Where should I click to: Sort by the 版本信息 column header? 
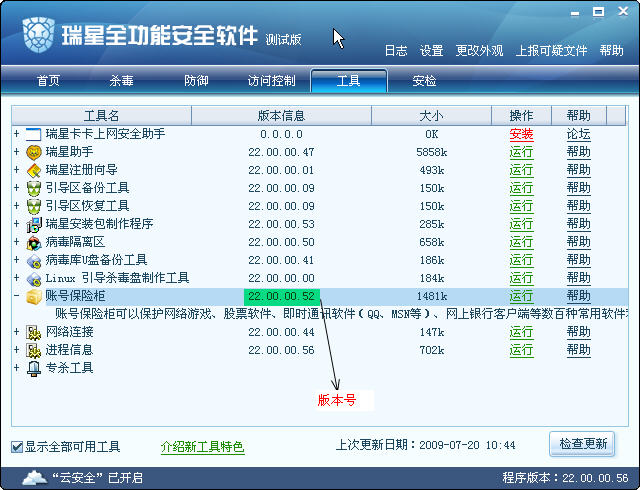pyautogui.click(x=281, y=116)
